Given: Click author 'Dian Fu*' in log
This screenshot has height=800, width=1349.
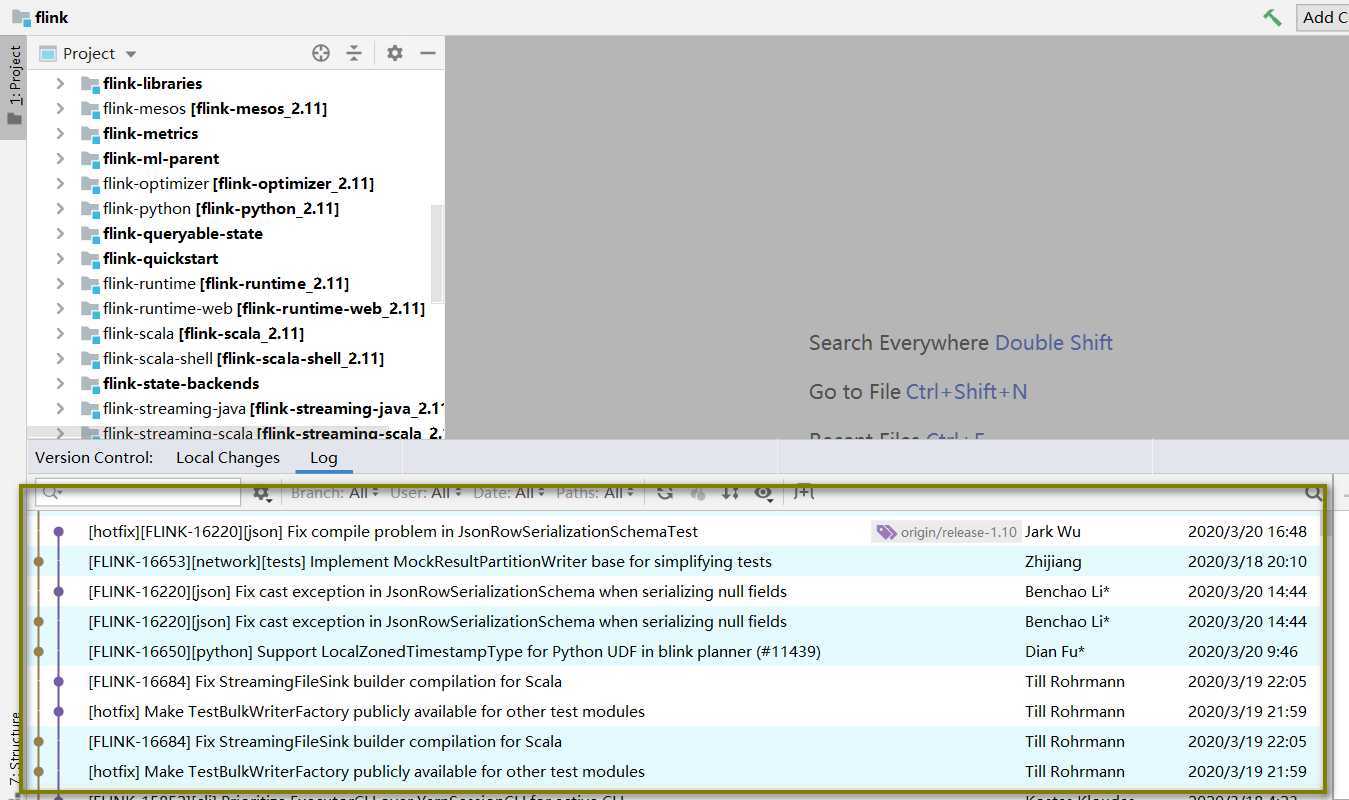Looking at the screenshot, I should click(x=1055, y=652).
